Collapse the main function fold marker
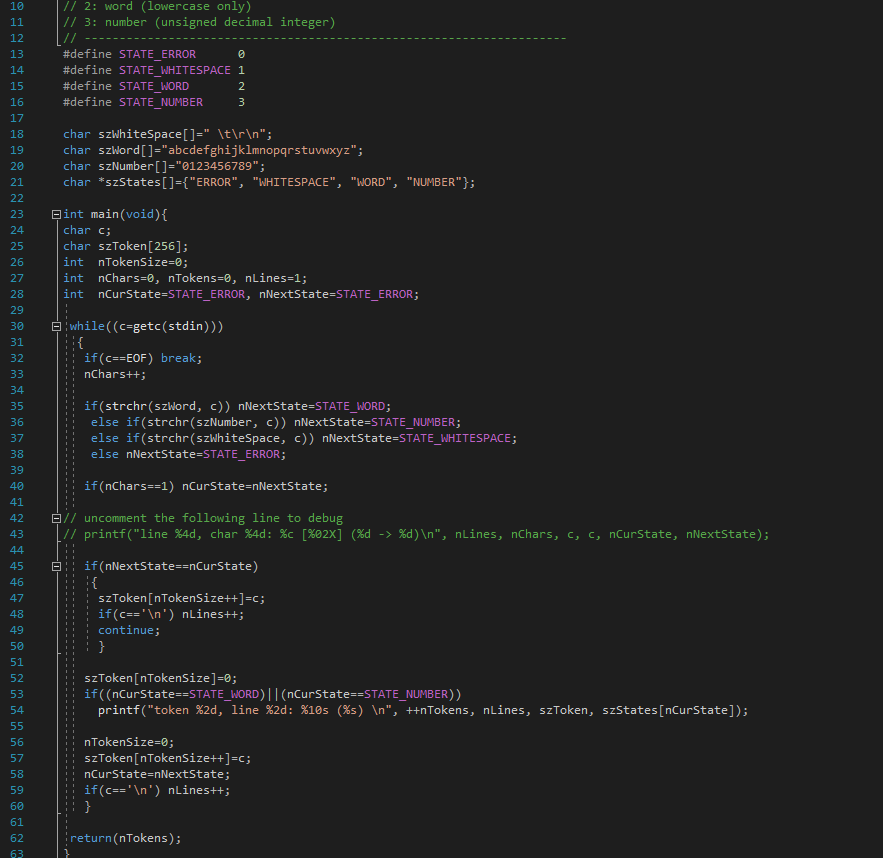Image resolution: width=883 pixels, height=858 pixels. [57, 214]
